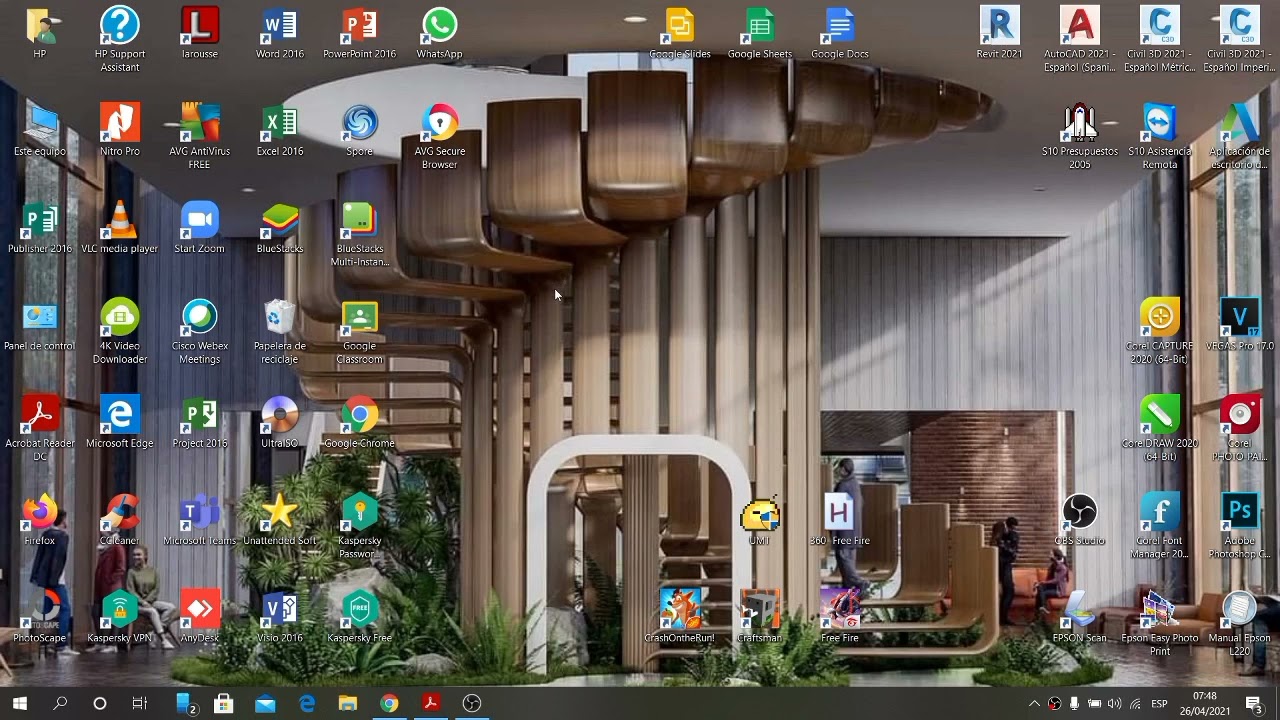Select the S10 Presupuestos 2005 icon

(1080, 136)
